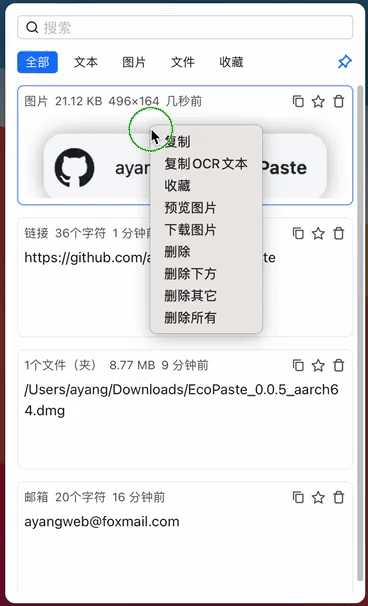The height and width of the screenshot is (606, 368).
Task: Delete the 邮箱 item with trash icon
Action: [x=339, y=497]
